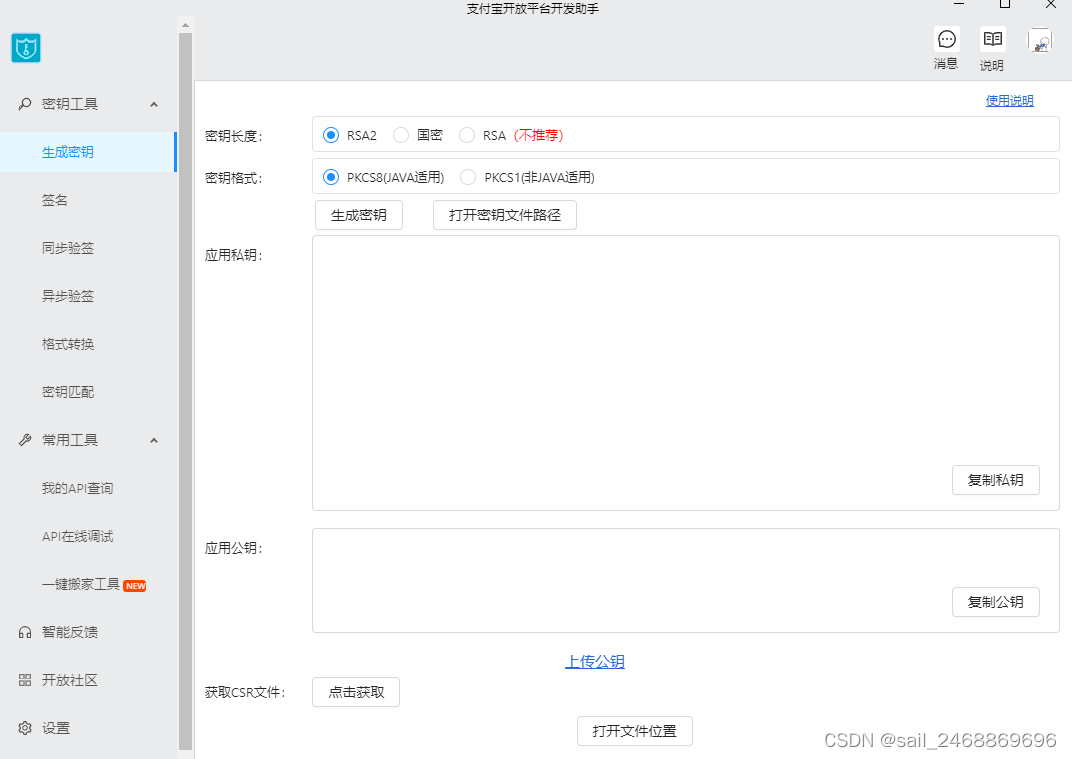Open the 使用说明 link
The height and width of the screenshot is (759, 1072).
1009,101
